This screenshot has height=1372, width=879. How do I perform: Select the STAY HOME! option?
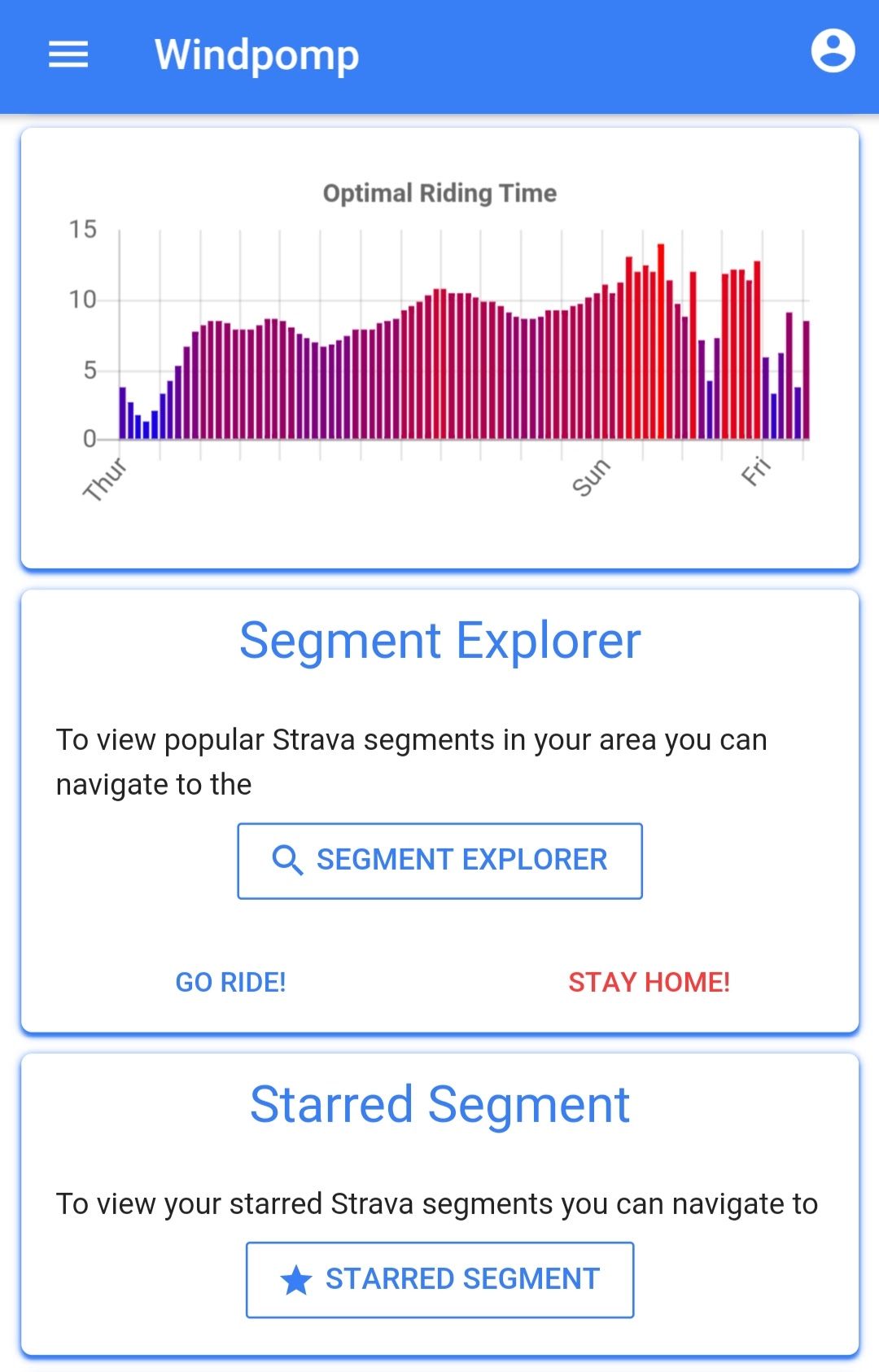point(649,982)
